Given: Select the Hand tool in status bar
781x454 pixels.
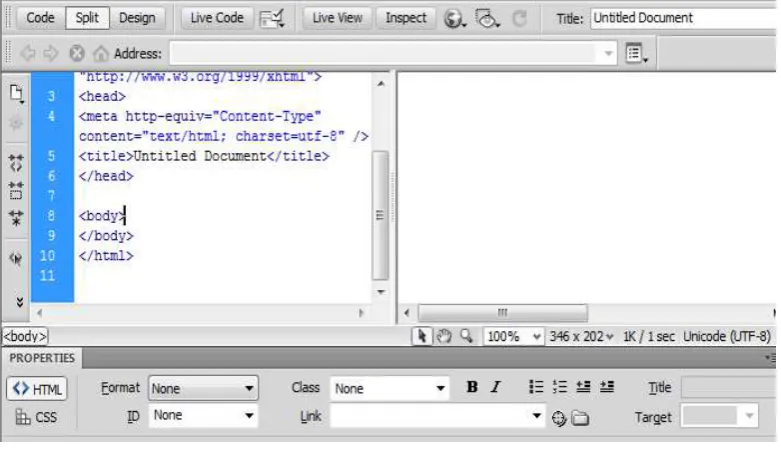Looking at the screenshot, I should tap(444, 337).
